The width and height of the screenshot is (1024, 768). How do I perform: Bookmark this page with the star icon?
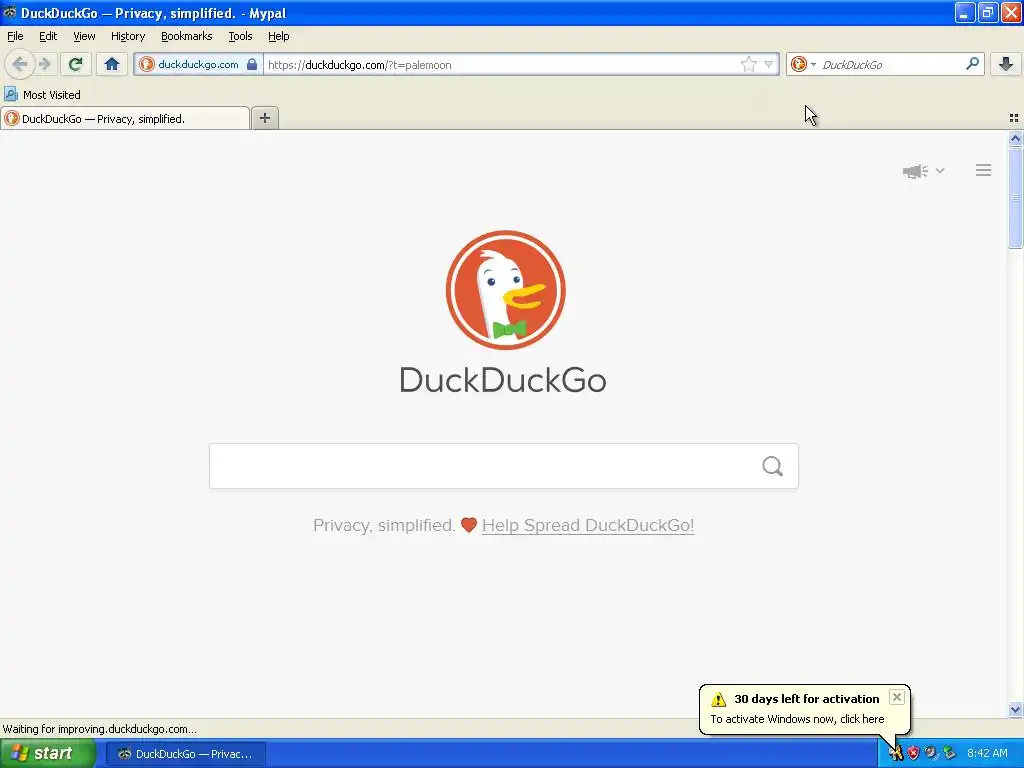(x=748, y=64)
